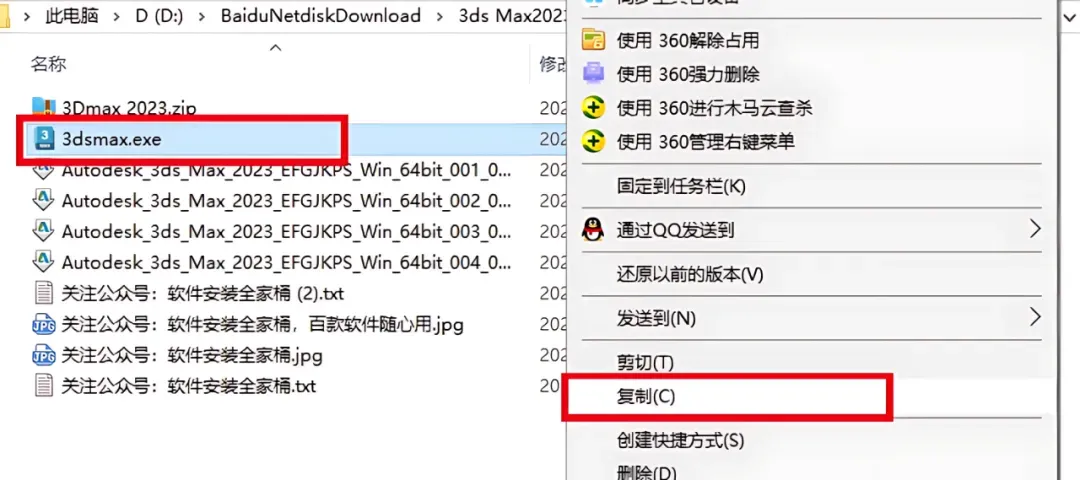The width and height of the screenshot is (1080, 480).
Task: Select 创建快捷方式(S) menu entry
Action: coord(681,439)
